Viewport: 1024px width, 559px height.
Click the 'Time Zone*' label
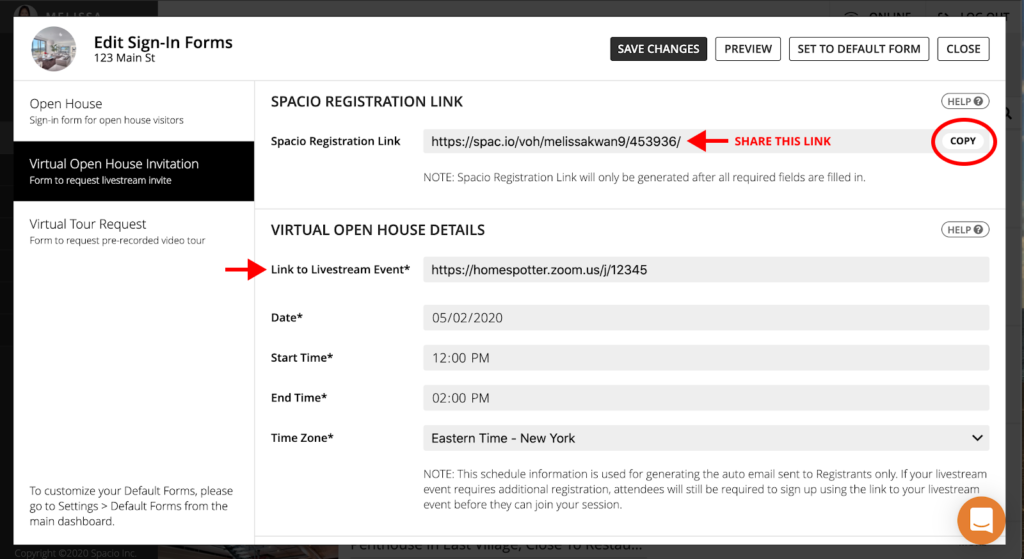coord(302,438)
